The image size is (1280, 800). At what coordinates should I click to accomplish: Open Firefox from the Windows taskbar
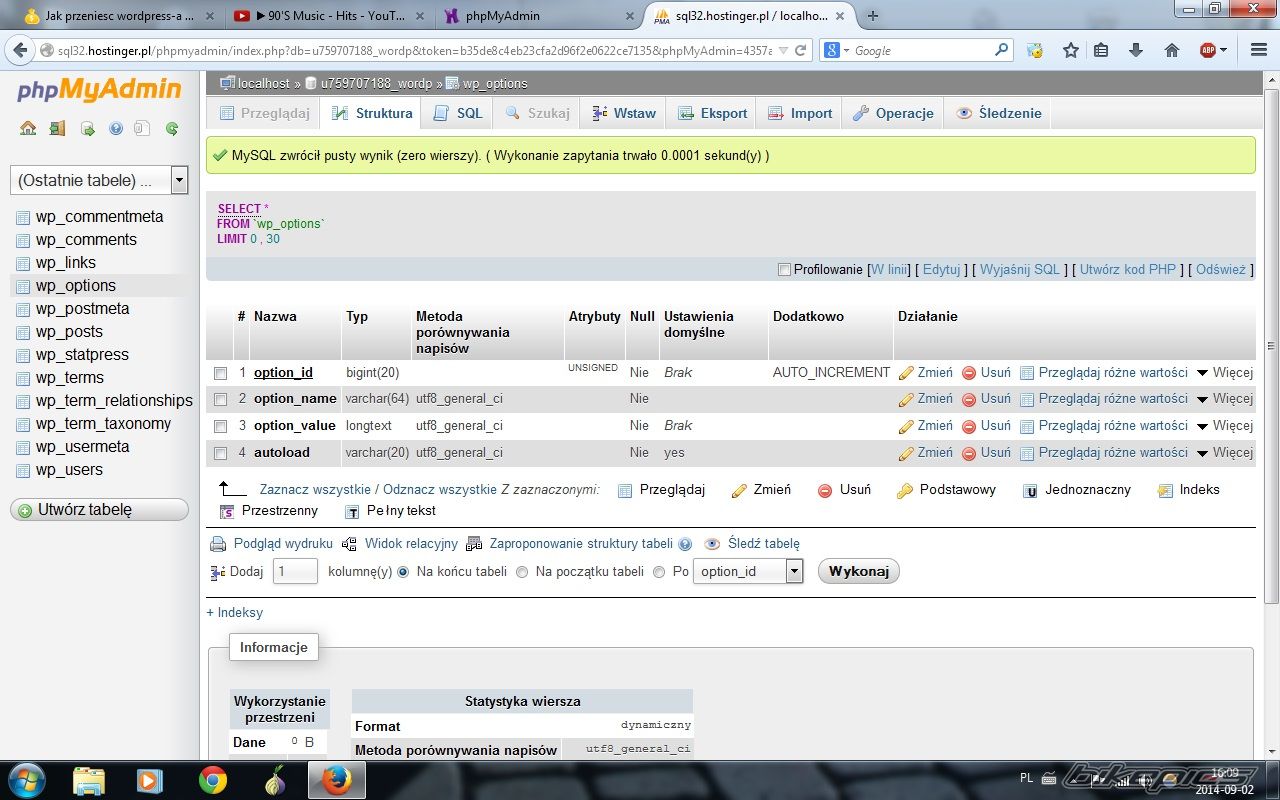click(x=337, y=780)
